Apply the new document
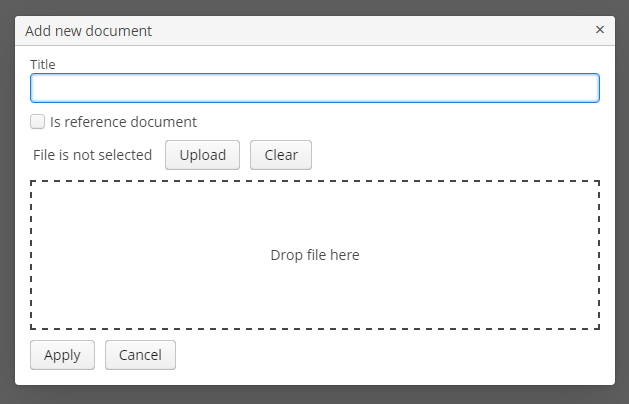The height and width of the screenshot is (404, 629). click(62, 355)
